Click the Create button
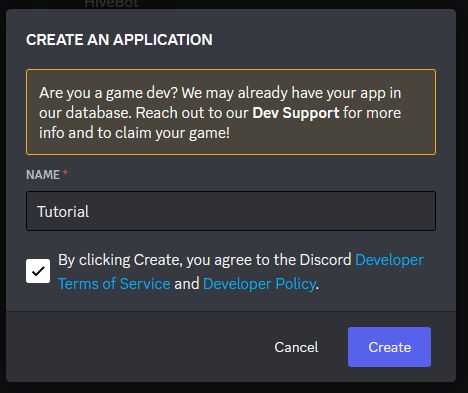468x393 pixels. click(389, 347)
